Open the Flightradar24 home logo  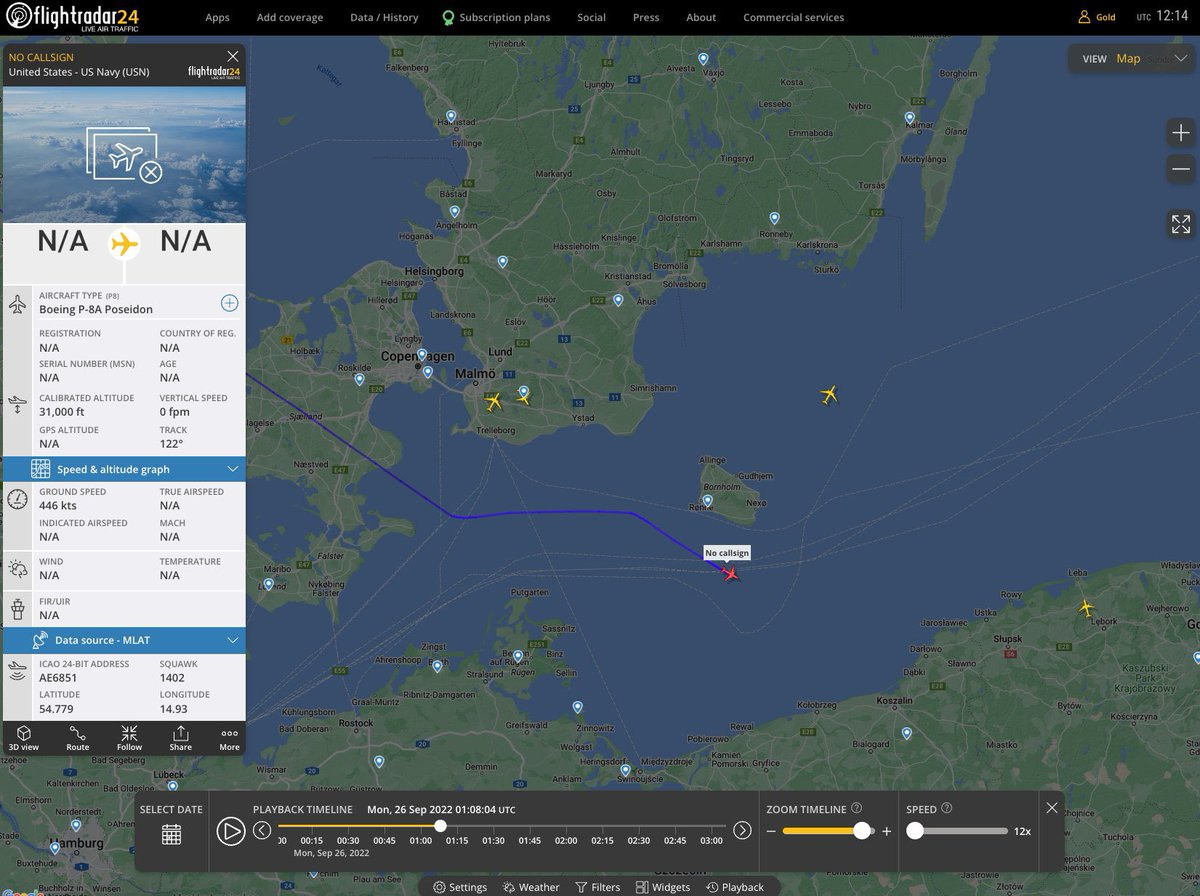coord(73,17)
